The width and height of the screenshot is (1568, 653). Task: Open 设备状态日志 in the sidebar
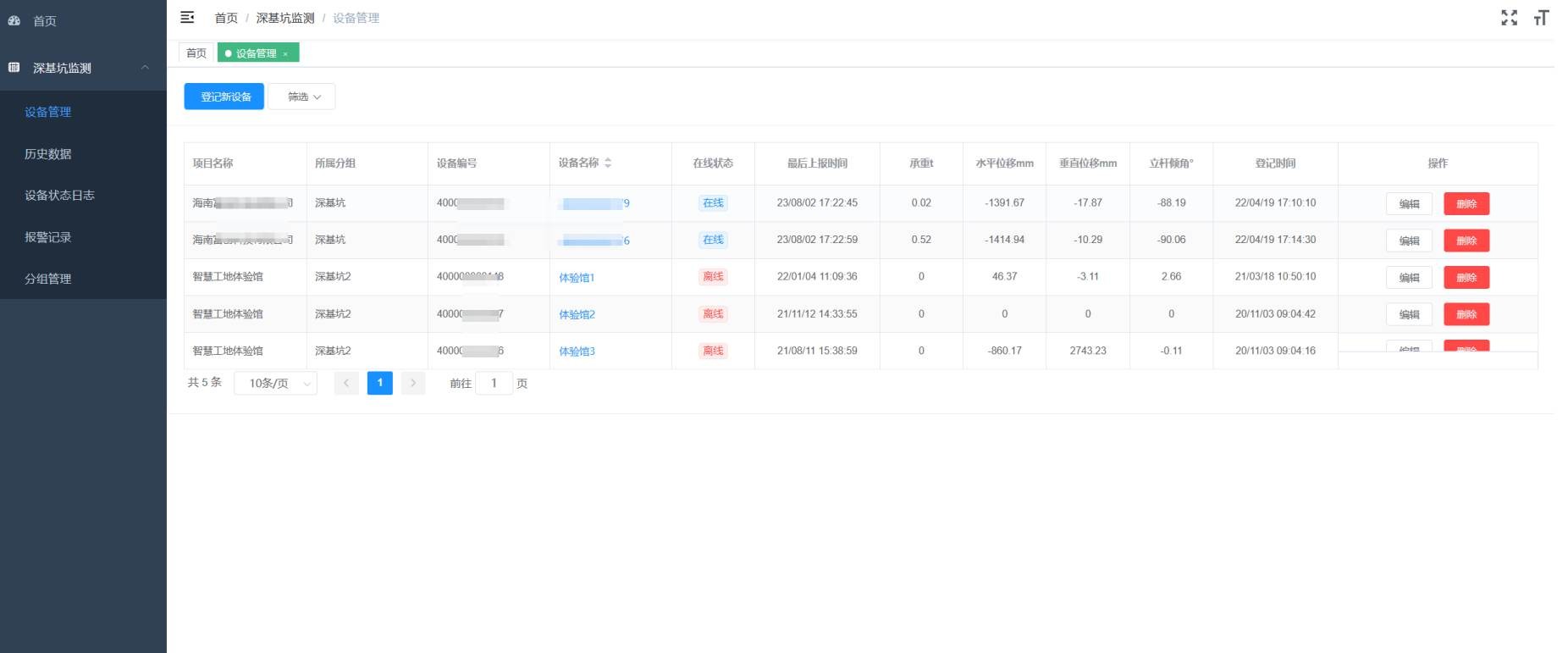59,196
